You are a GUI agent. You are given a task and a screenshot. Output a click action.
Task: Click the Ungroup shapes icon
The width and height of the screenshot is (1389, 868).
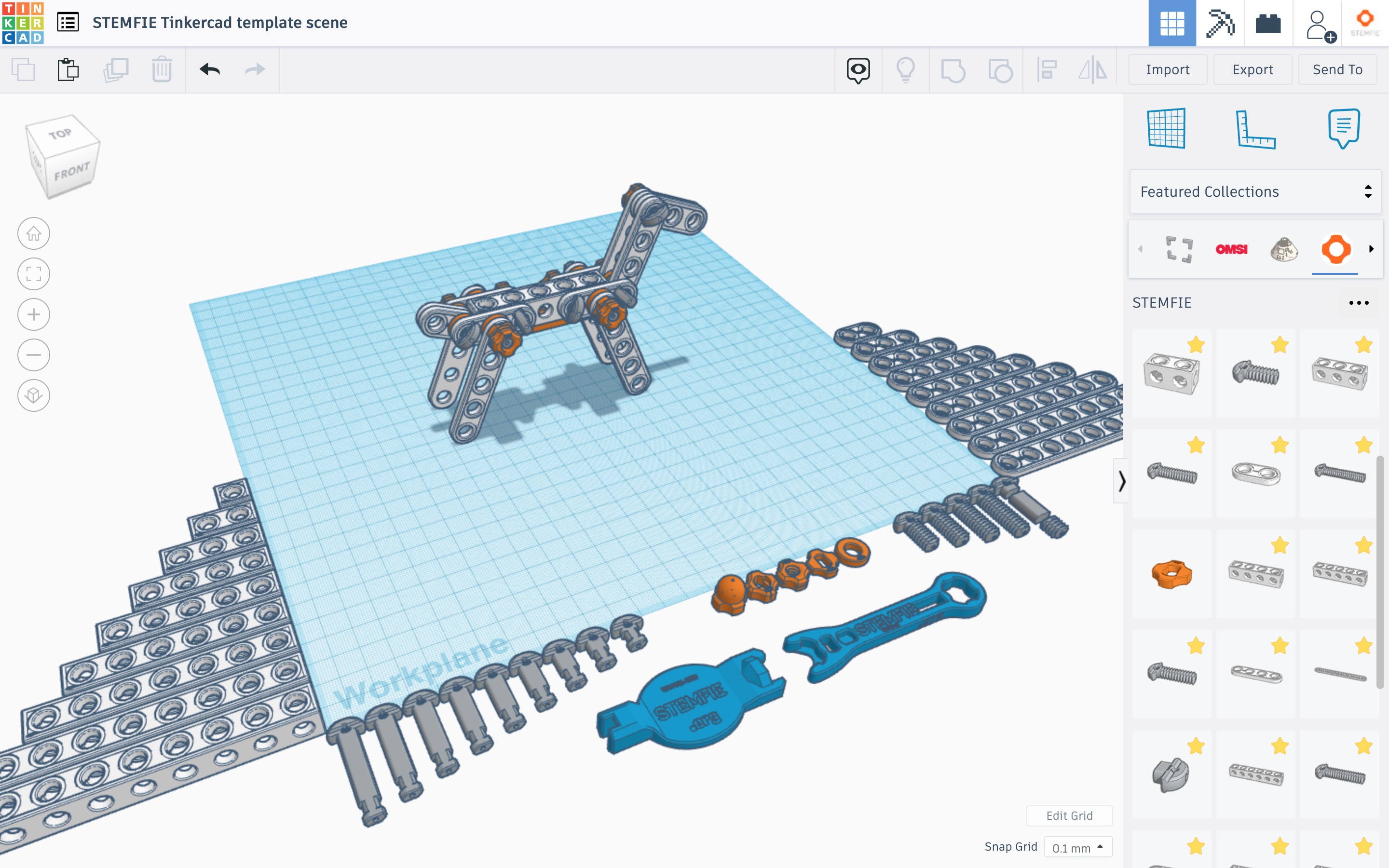tap(1000, 70)
